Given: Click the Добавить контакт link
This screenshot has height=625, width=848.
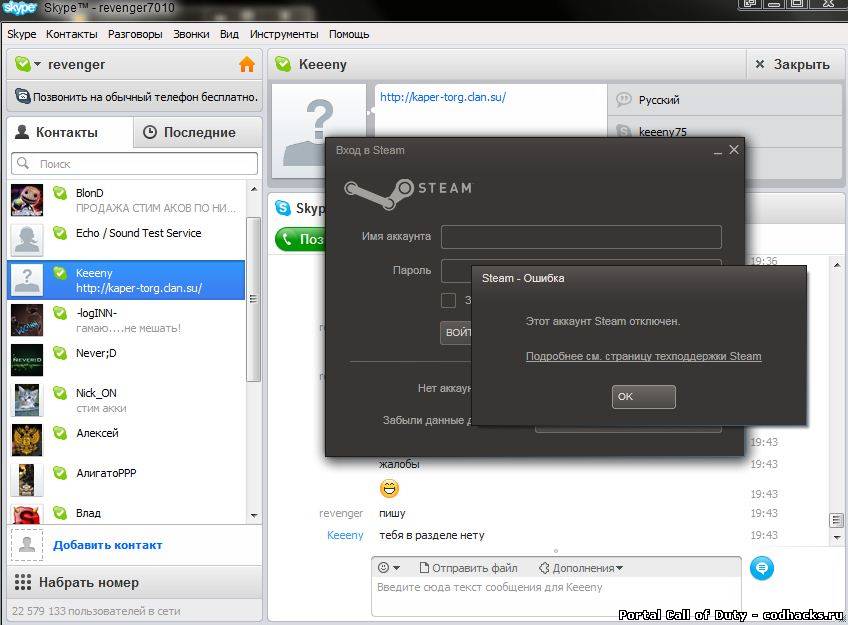Looking at the screenshot, I should (108, 545).
